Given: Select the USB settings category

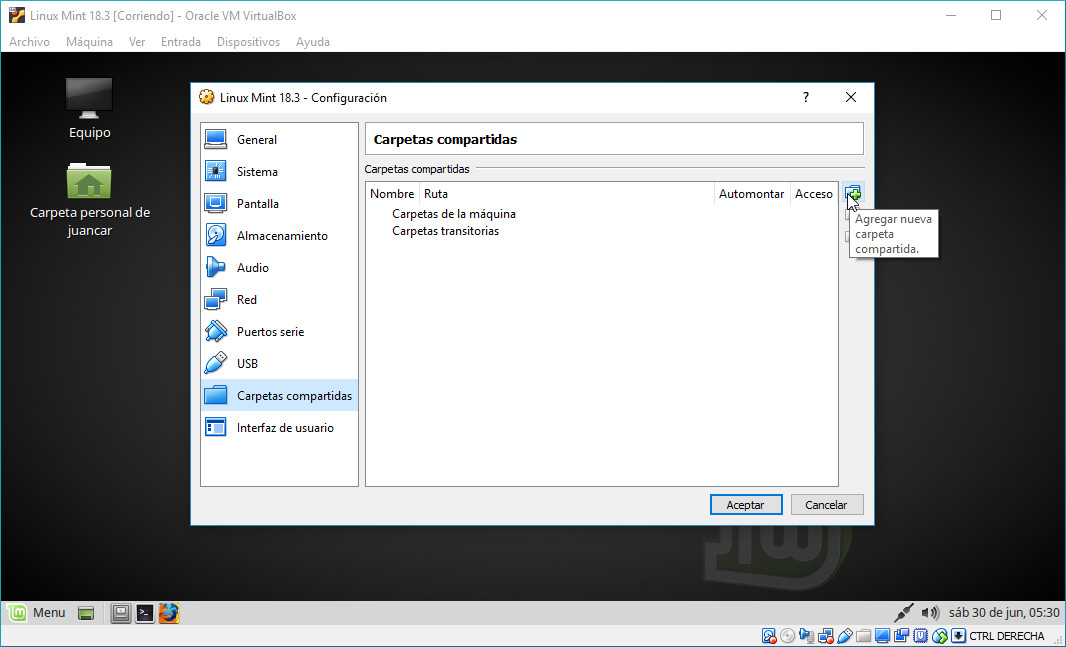Looking at the screenshot, I should click(247, 364).
